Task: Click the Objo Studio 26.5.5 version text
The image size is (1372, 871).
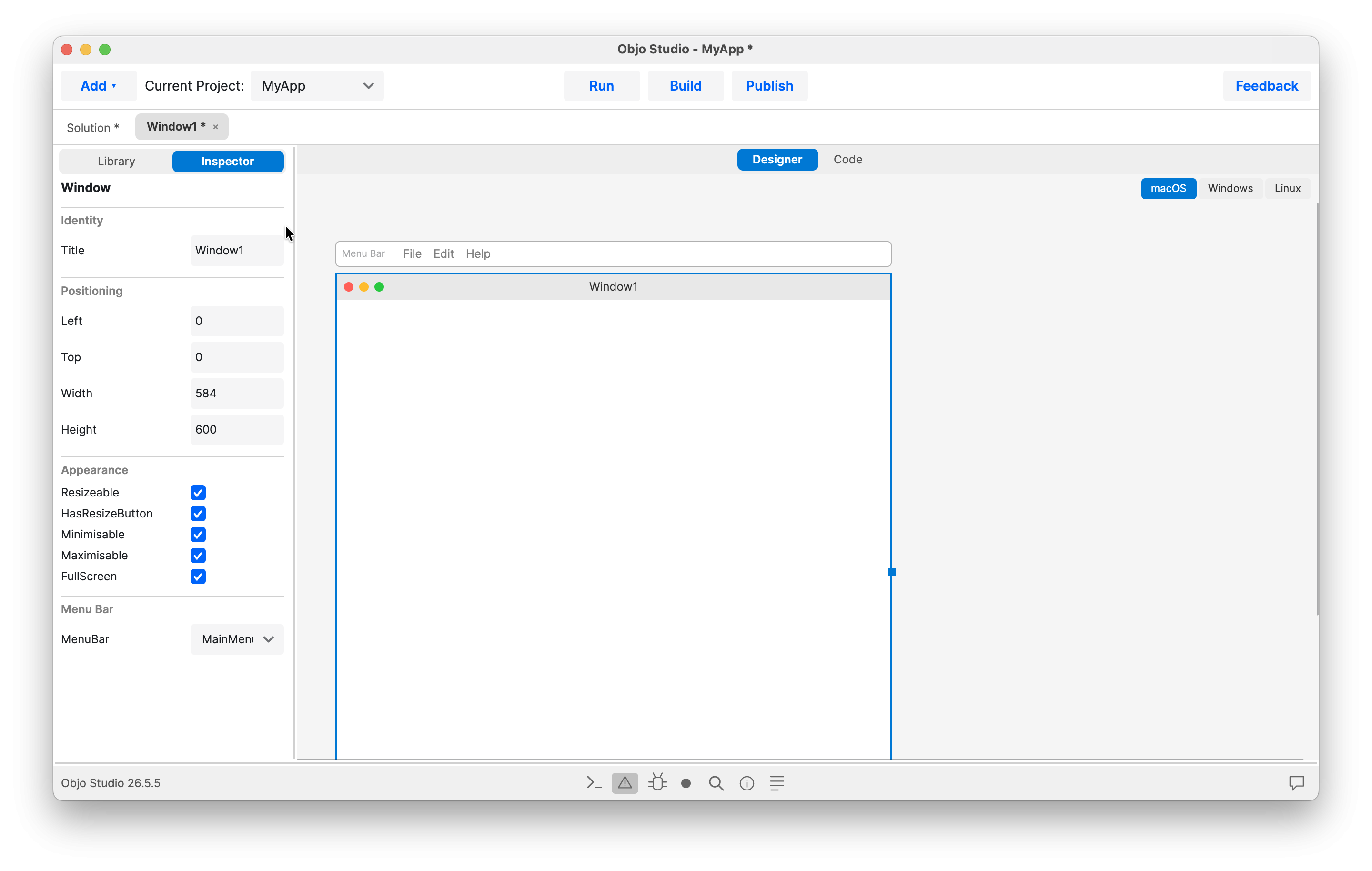Action: tap(111, 783)
